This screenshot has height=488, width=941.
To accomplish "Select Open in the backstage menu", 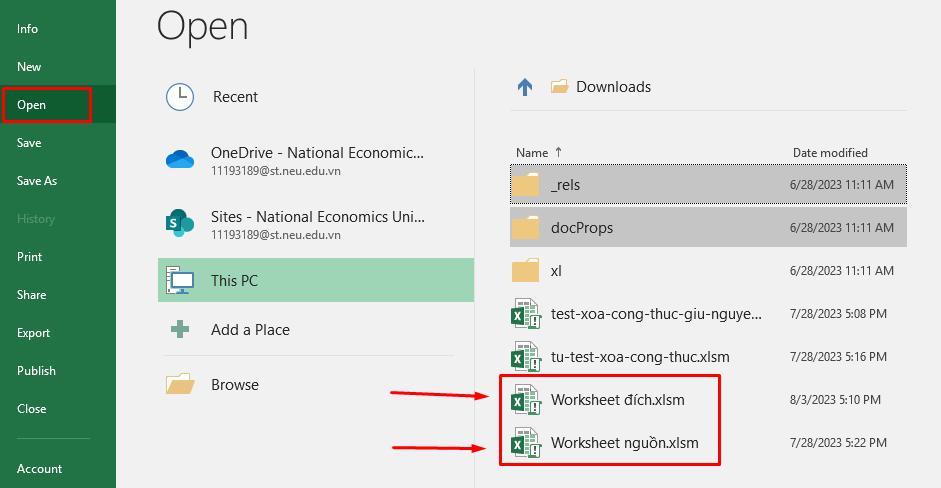I will tap(58, 104).
